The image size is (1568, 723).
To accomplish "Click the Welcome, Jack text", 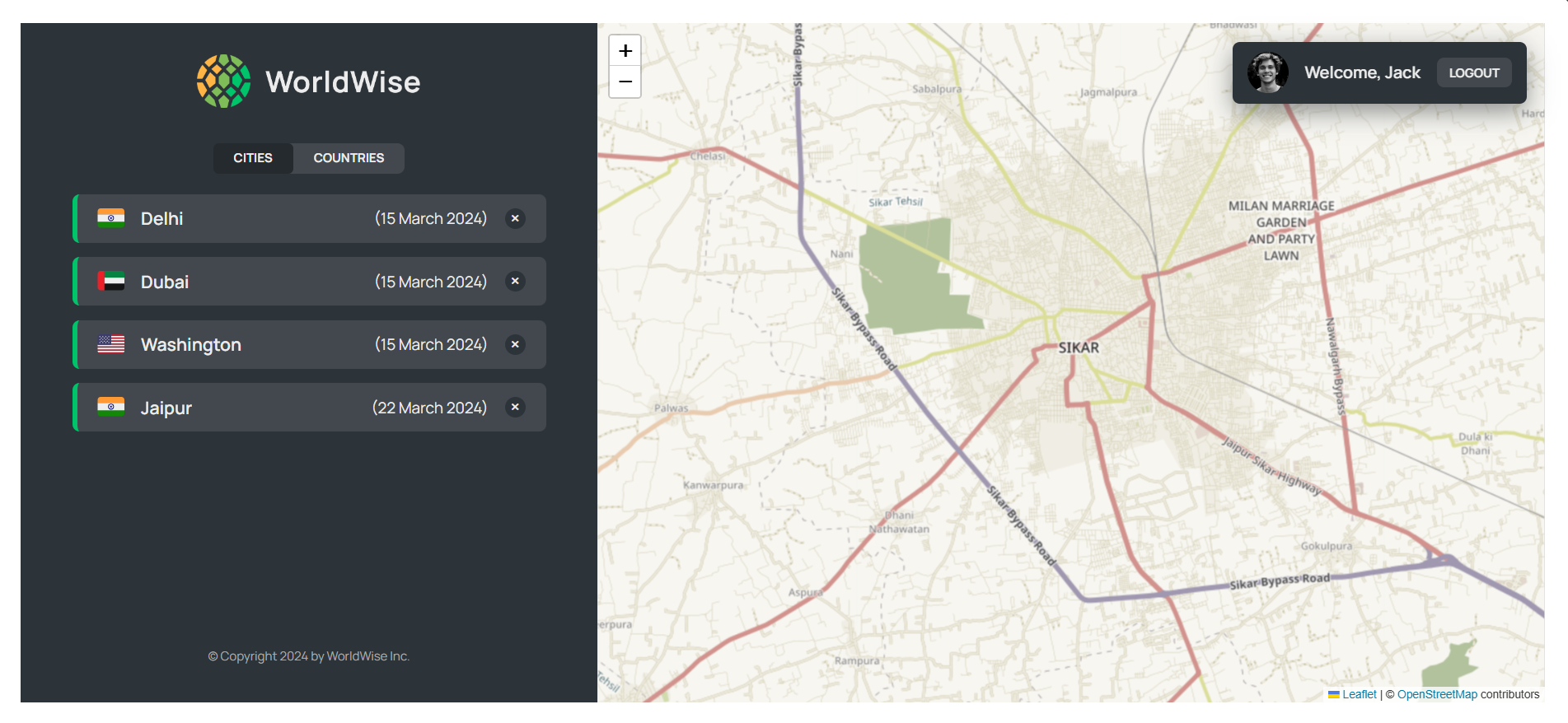I will click(1362, 72).
